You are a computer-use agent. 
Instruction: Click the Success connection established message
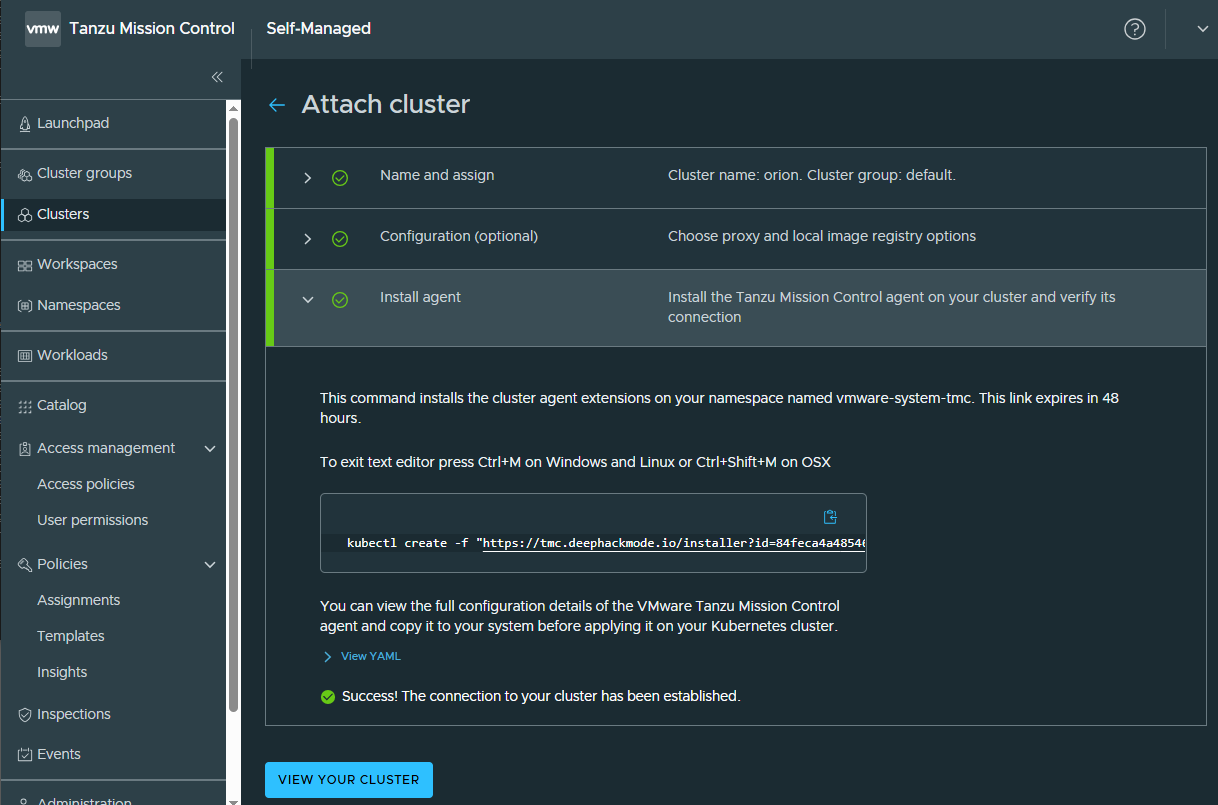541,696
